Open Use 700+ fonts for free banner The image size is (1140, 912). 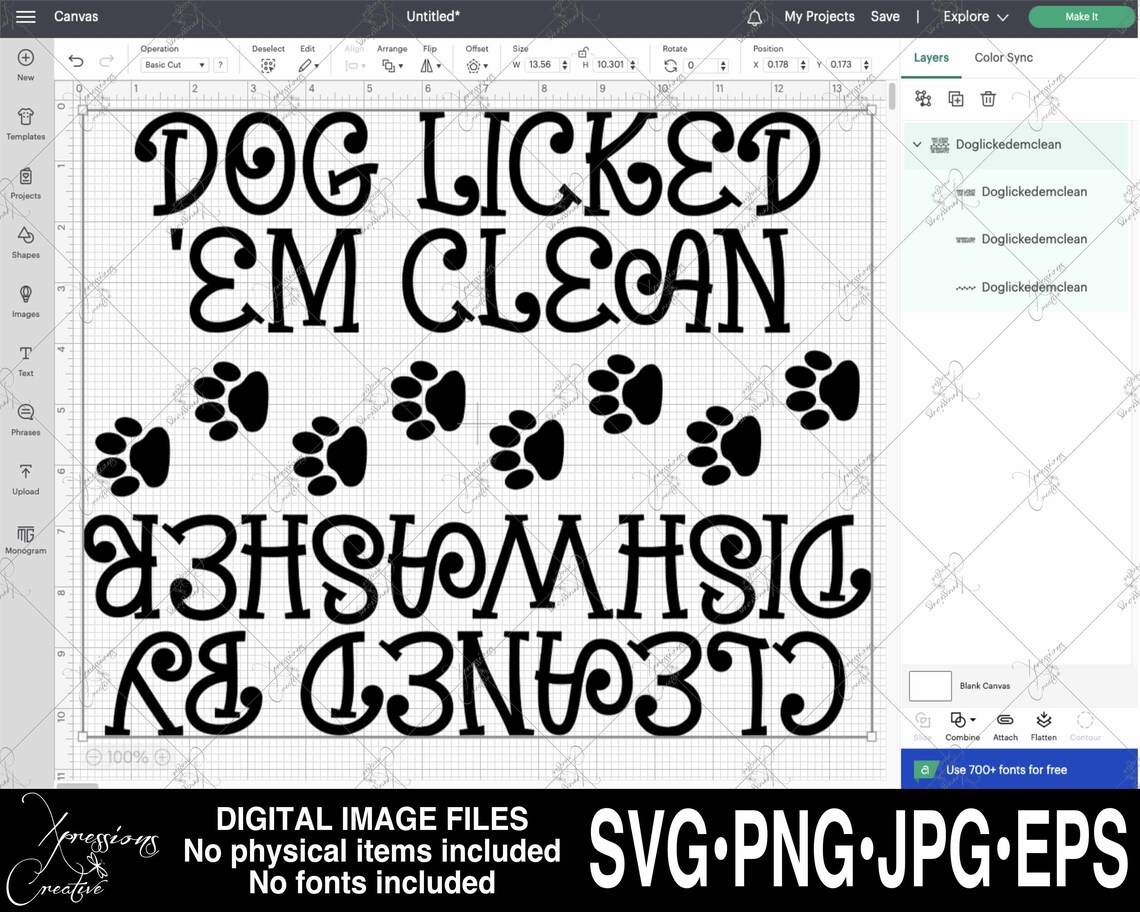[x=1019, y=769]
